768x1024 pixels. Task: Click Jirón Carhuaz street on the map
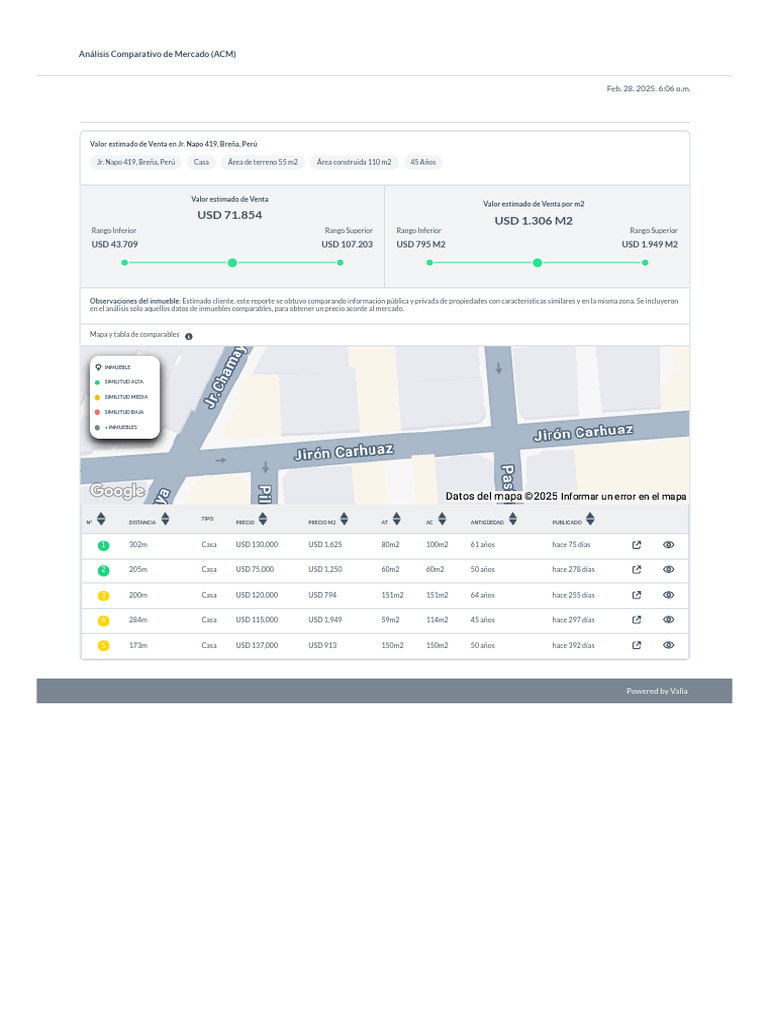click(x=343, y=453)
